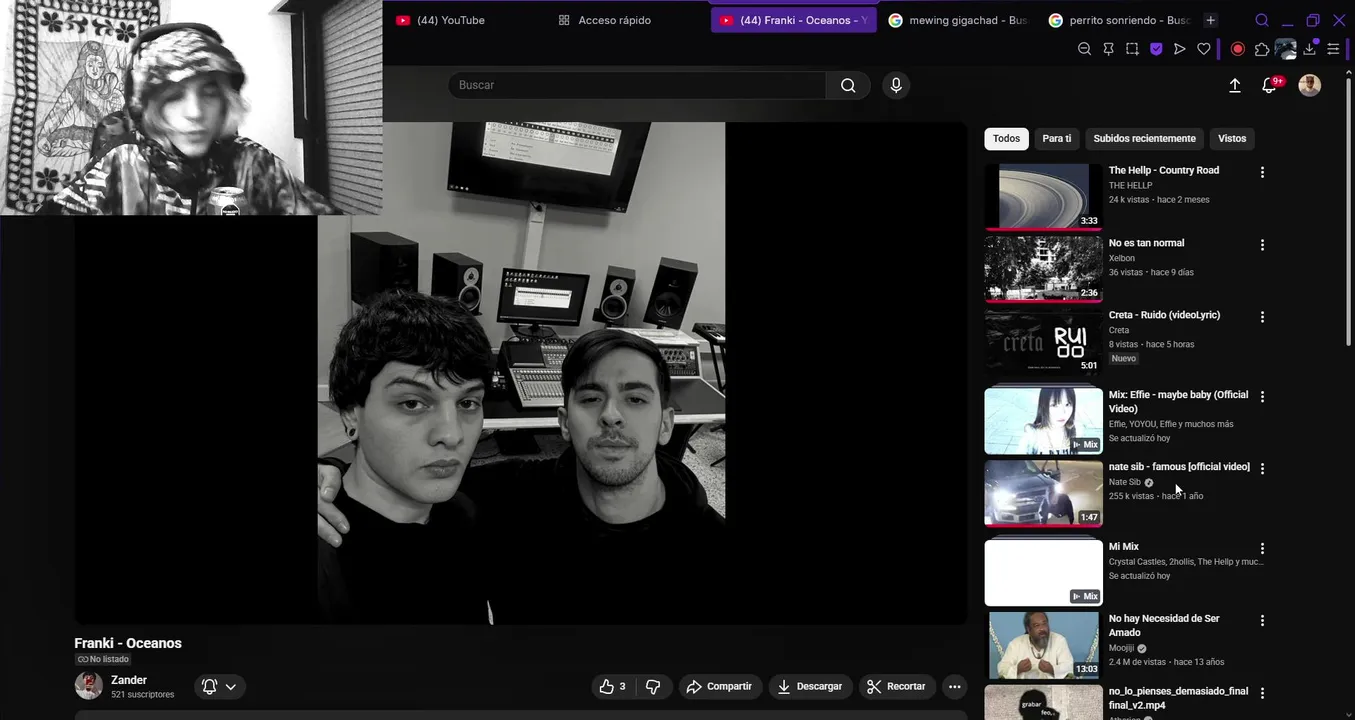The height and width of the screenshot is (720, 1355).
Task: Open options for Mix: Effie - maybe baby
Action: pyautogui.click(x=1262, y=397)
